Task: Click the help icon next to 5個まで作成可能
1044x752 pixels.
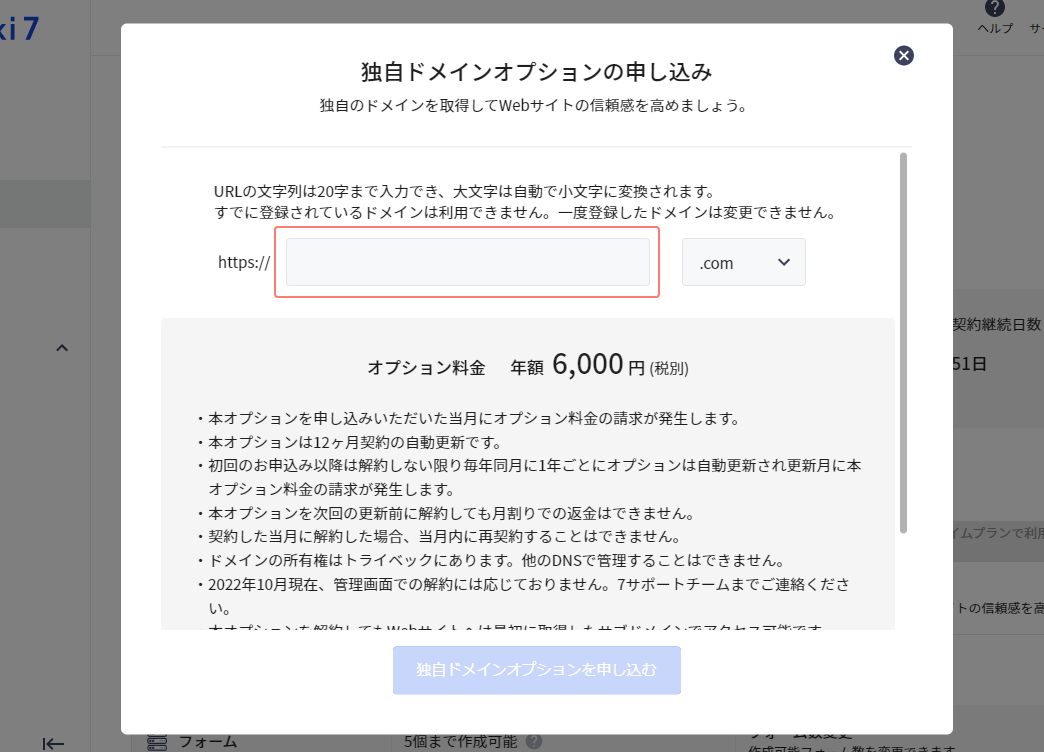Action: pyautogui.click(x=534, y=741)
